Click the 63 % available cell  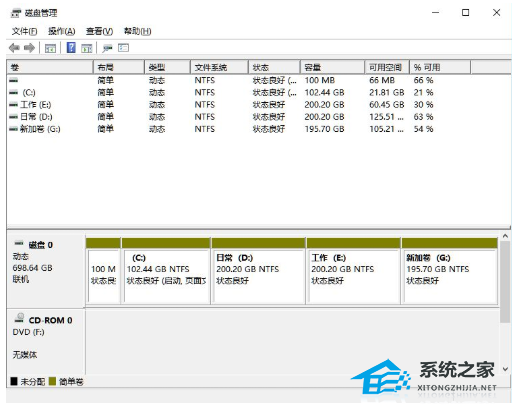click(x=423, y=117)
